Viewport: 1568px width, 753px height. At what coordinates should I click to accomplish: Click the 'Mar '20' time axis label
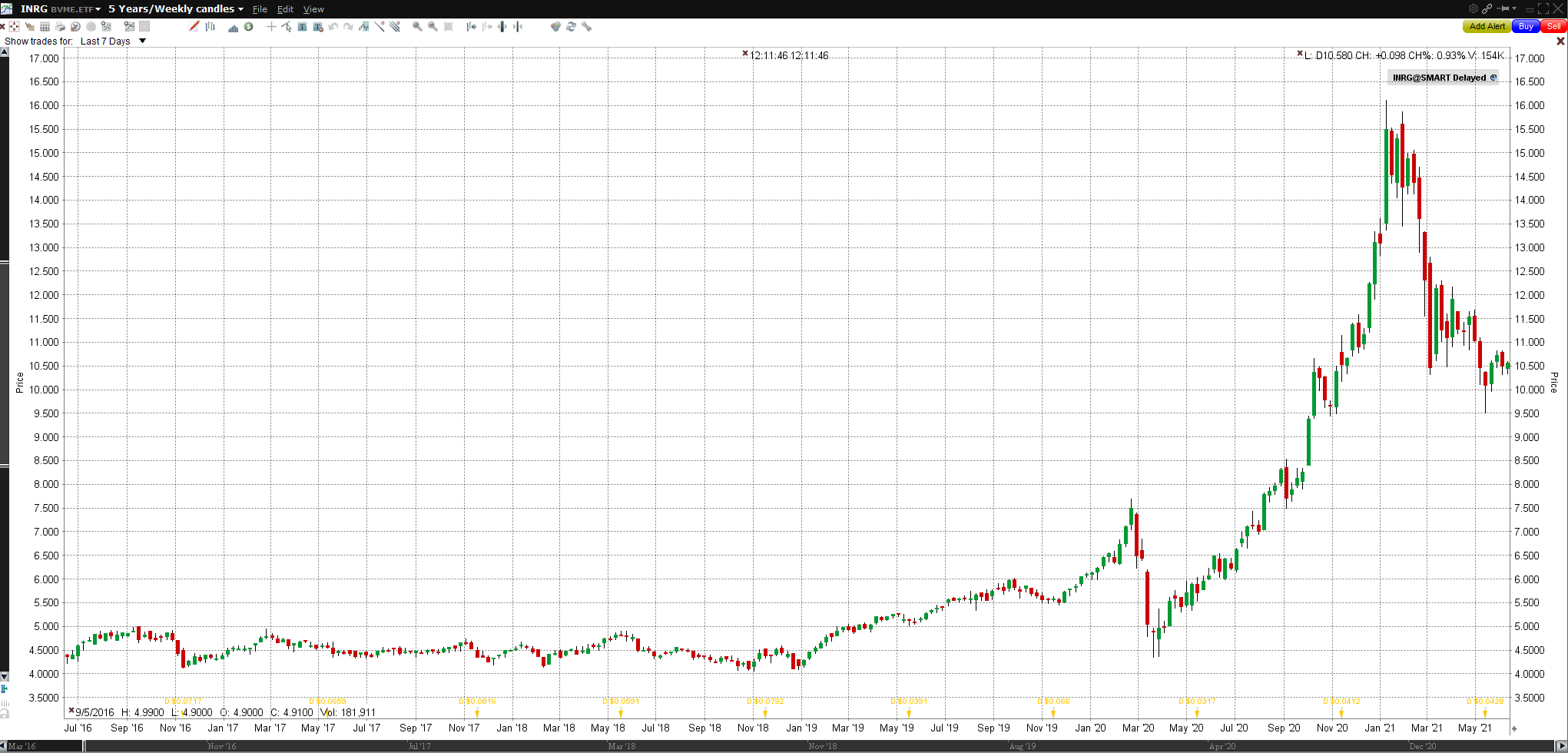pyautogui.click(x=1138, y=728)
